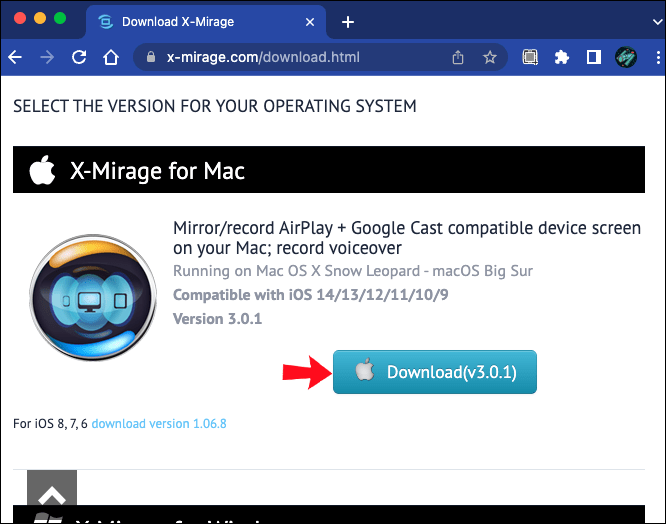Screen dimensions: 666x524
Task: Bookmark this page with star icon
Action: [490, 57]
